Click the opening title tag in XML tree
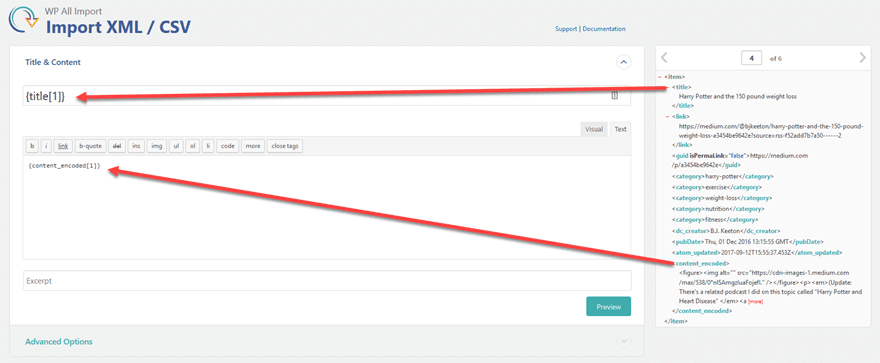The height and width of the screenshot is (363, 880). [682, 87]
